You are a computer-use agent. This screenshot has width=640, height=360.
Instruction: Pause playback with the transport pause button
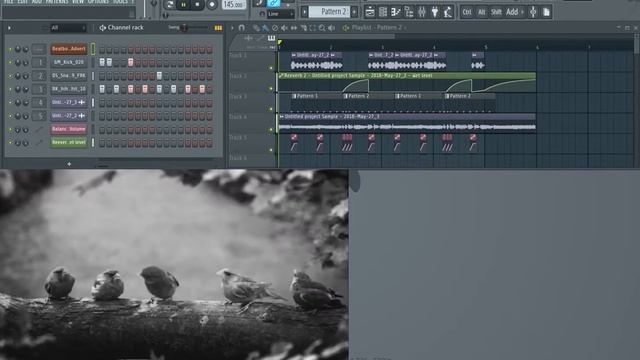click(183, 4)
